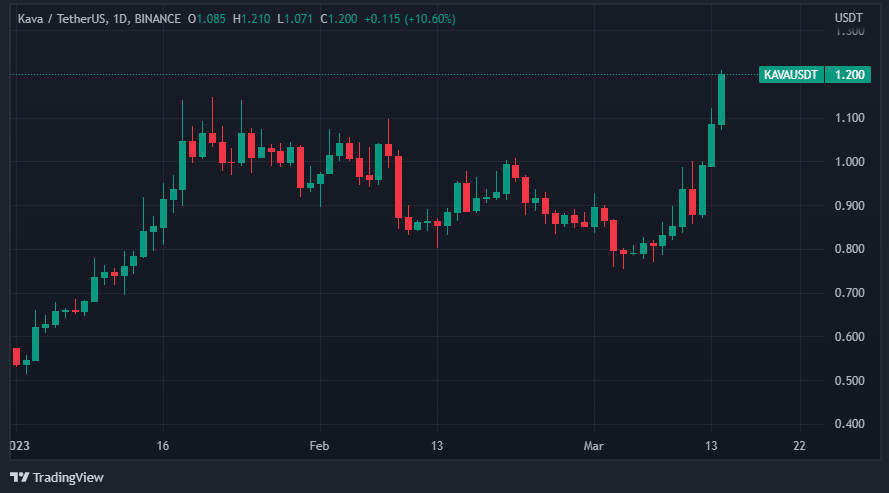The width and height of the screenshot is (889, 493).
Task: Click the Mar date axis label
Action: pyautogui.click(x=594, y=446)
